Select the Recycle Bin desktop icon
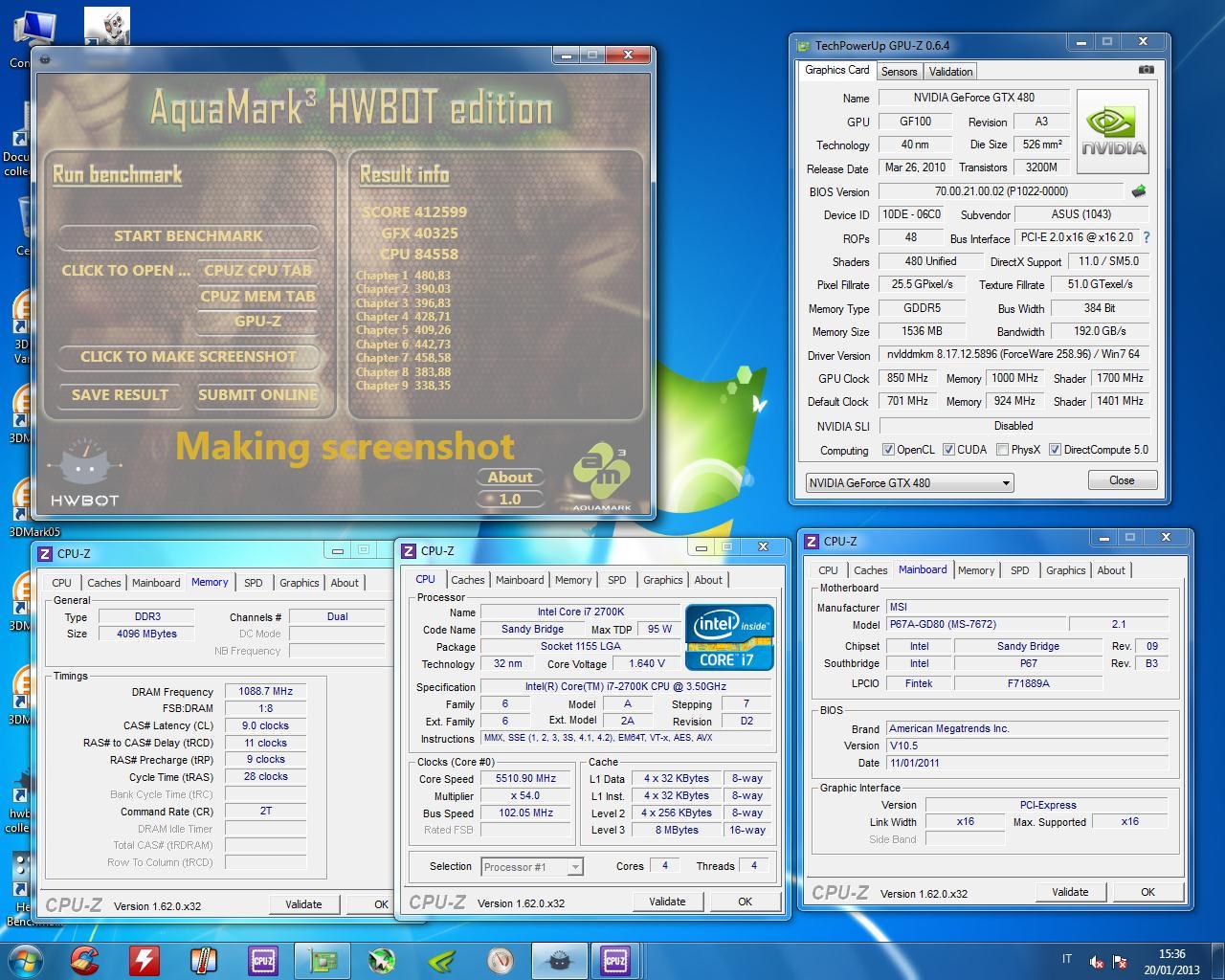 pyautogui.click(x=25, y=225)
